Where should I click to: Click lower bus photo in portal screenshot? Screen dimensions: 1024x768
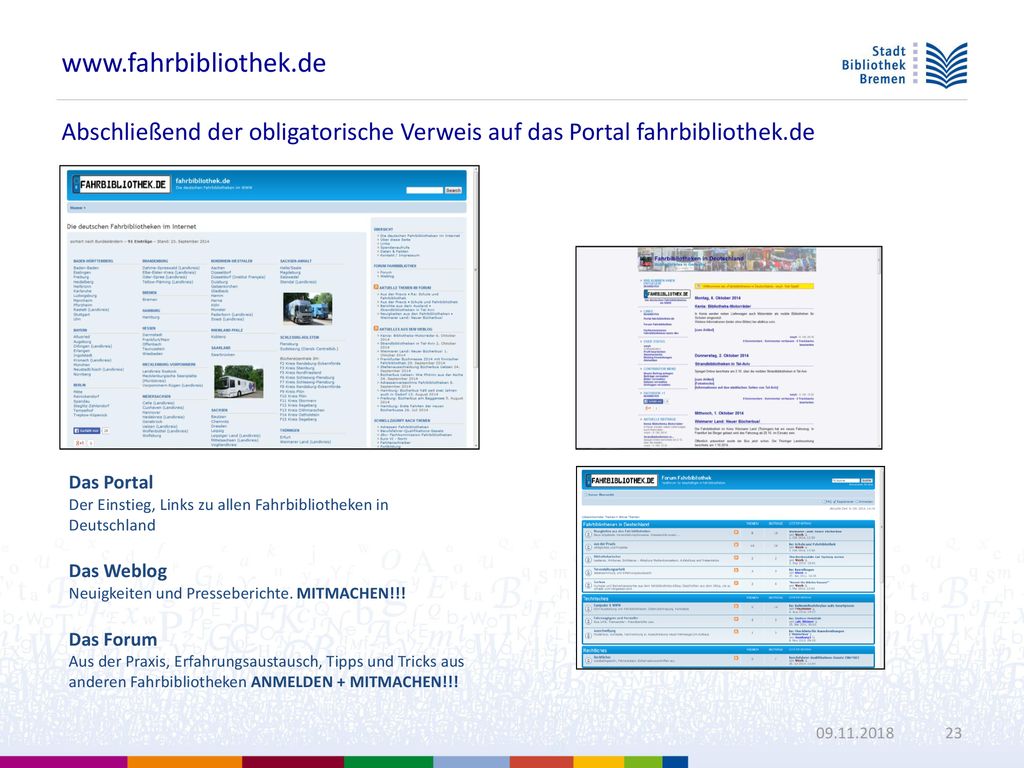(239, 381)
